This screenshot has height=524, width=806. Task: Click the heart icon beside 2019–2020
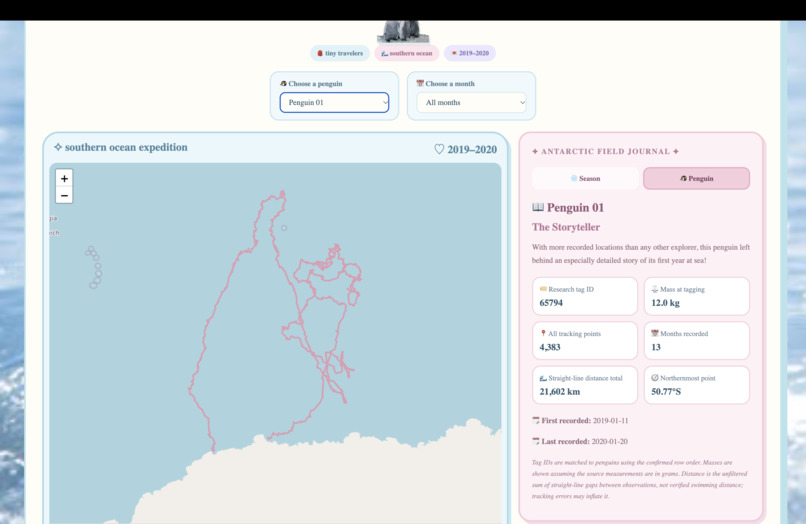click(439, 149)
